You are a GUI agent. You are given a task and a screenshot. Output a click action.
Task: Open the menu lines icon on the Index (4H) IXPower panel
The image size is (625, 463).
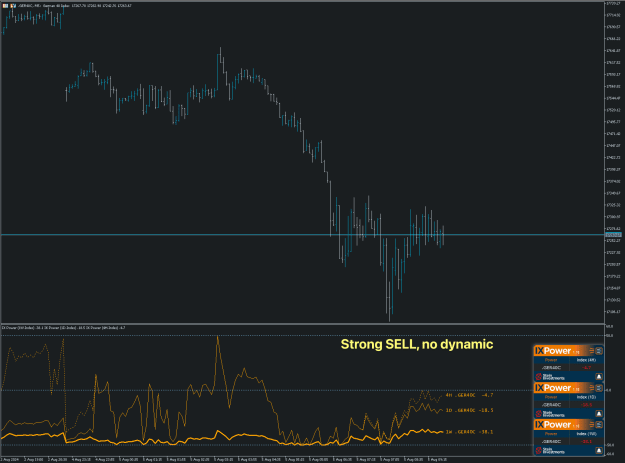pos(592,351)
